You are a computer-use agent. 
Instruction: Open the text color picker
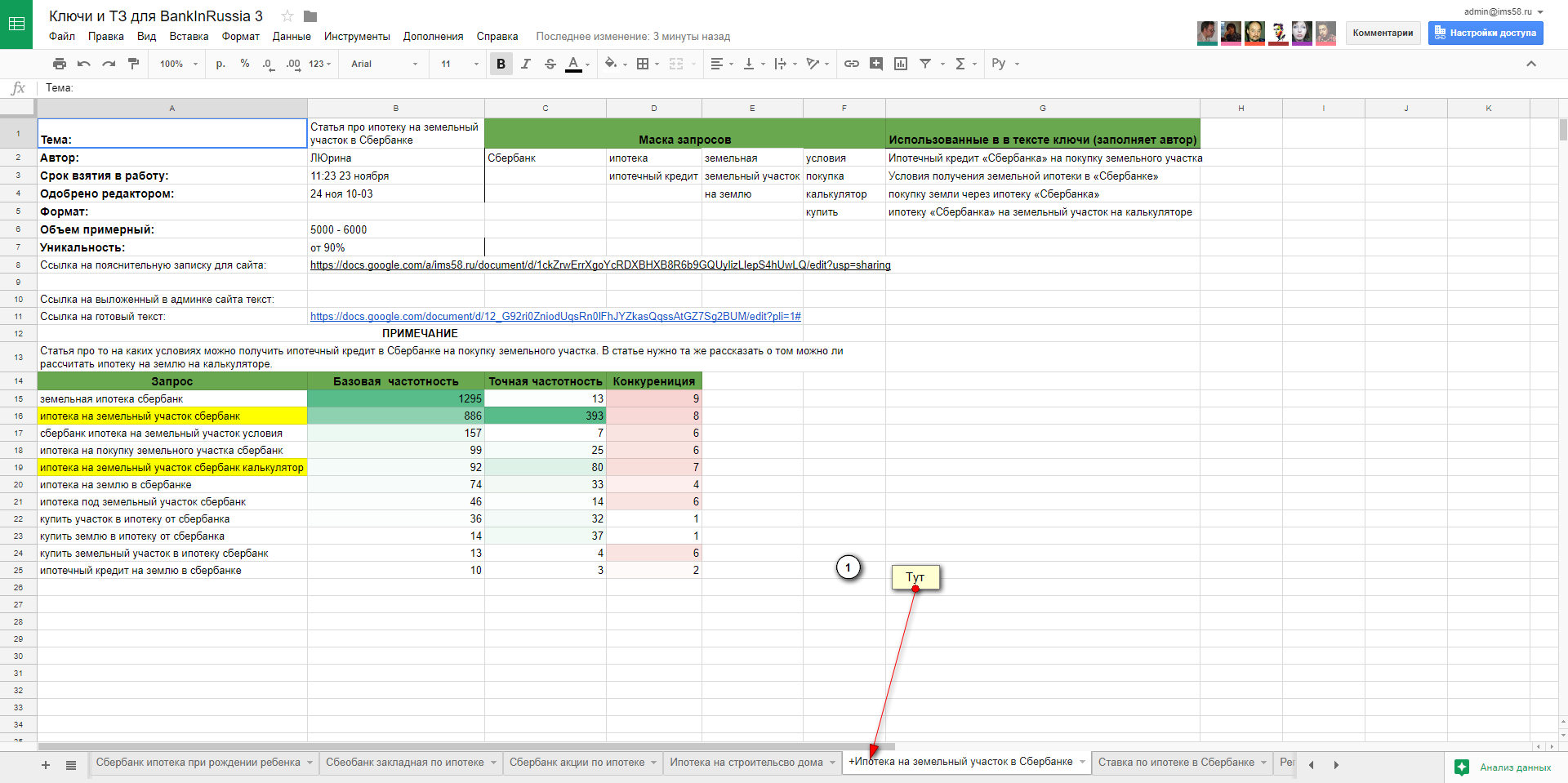(574, 64)
